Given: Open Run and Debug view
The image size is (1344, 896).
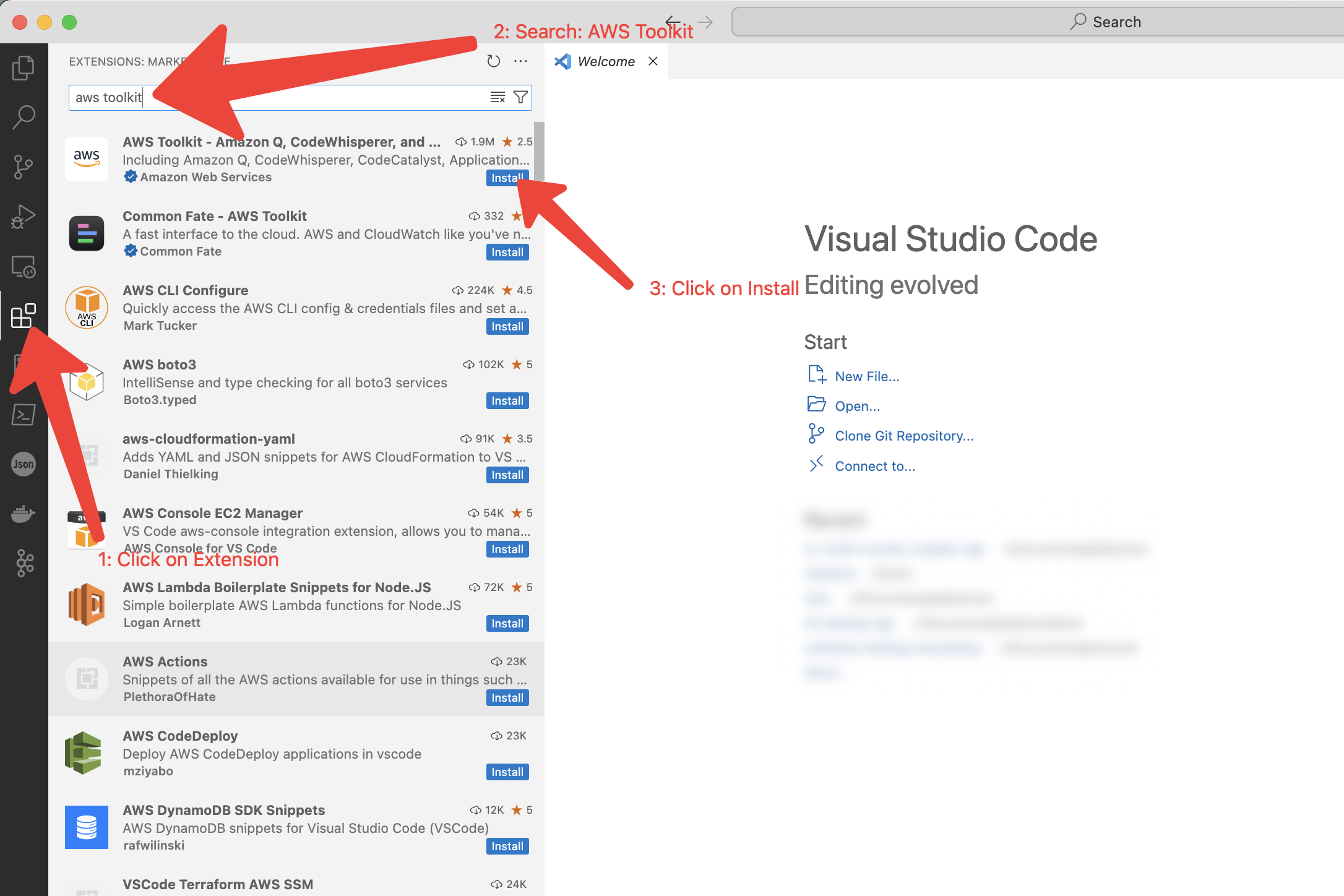Looking at the screenshot, I should click(24, 217).
